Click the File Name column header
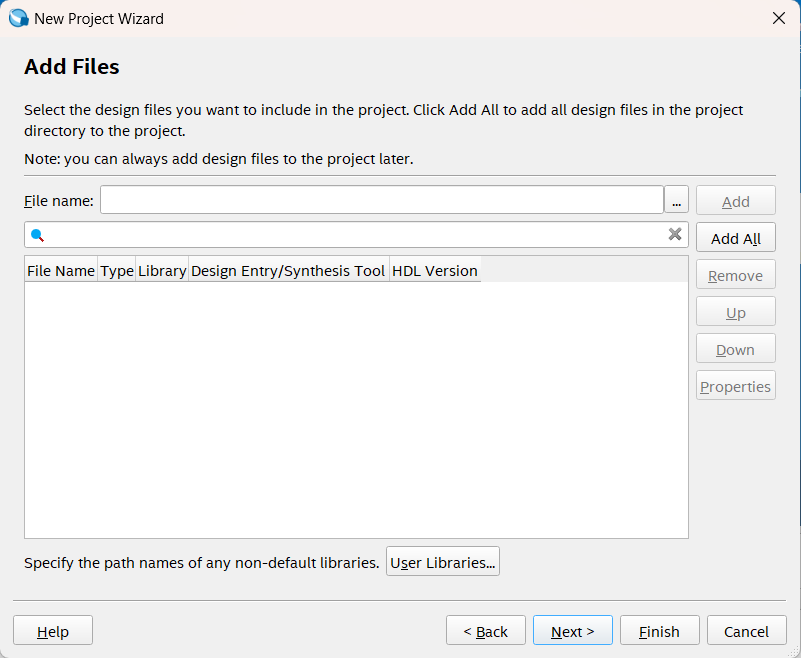This screenshot has height=658, width=801. [x=60, y=270]
